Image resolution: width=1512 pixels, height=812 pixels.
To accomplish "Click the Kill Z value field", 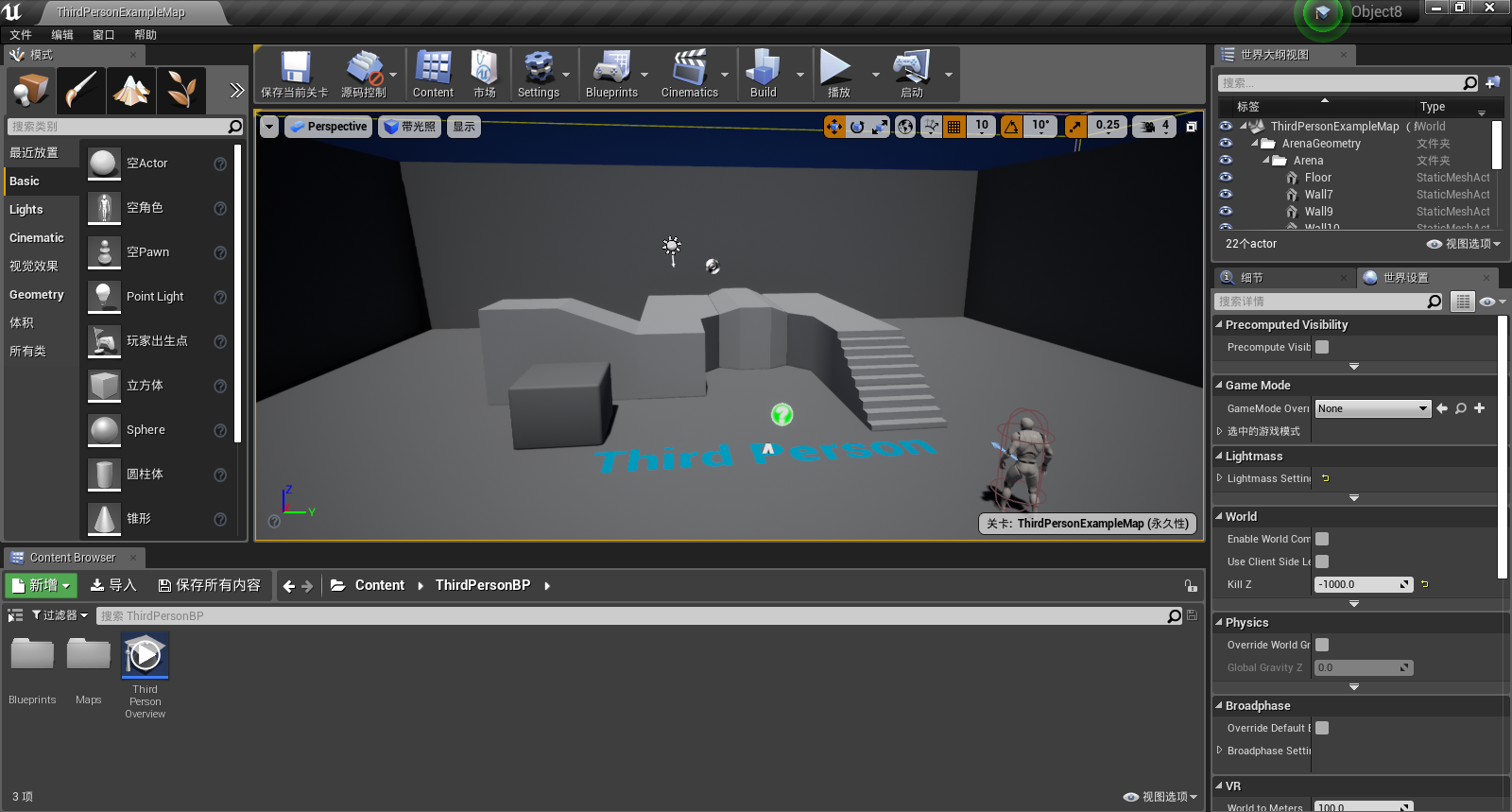I will point(1364,584).
